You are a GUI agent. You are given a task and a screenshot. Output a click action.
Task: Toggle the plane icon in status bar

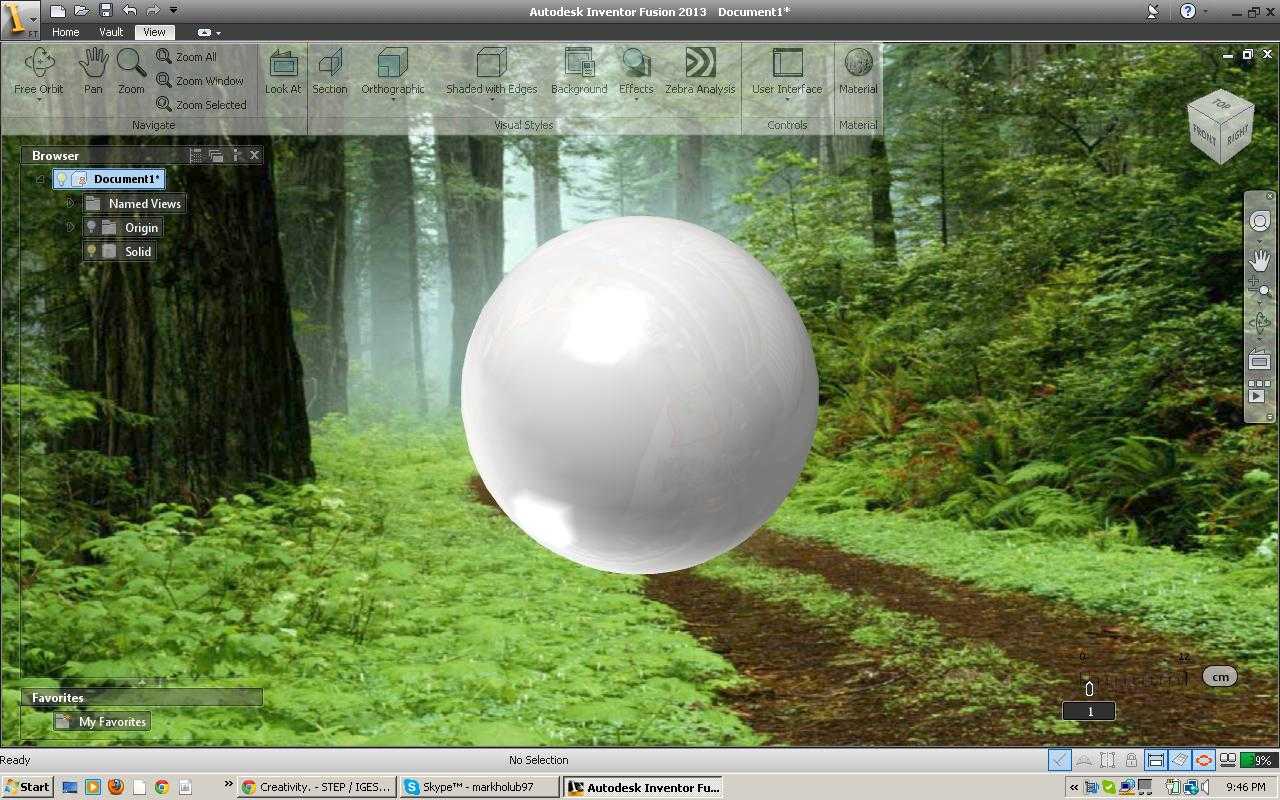point(1179,760)
